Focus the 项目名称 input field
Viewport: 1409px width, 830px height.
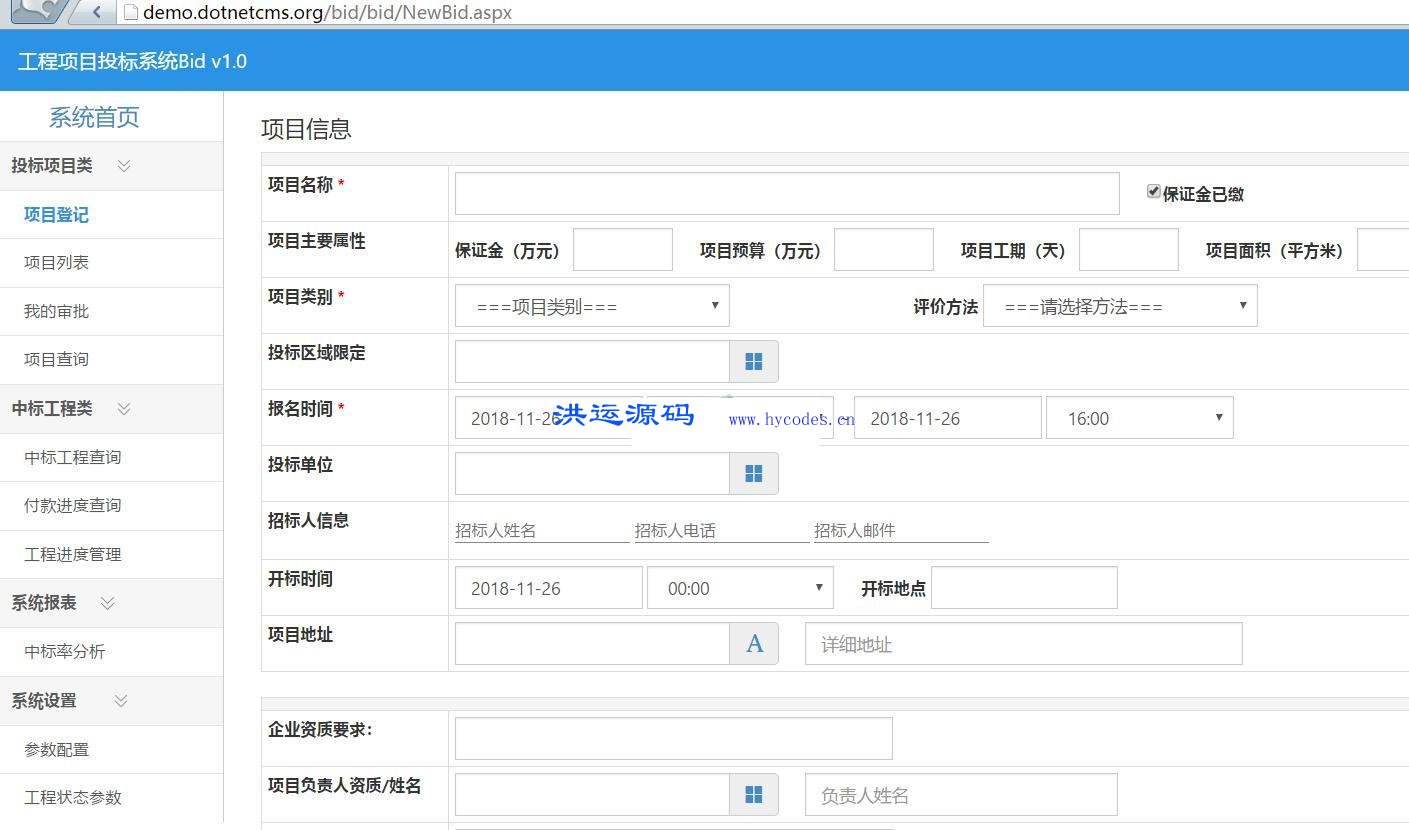pos(787,193)
